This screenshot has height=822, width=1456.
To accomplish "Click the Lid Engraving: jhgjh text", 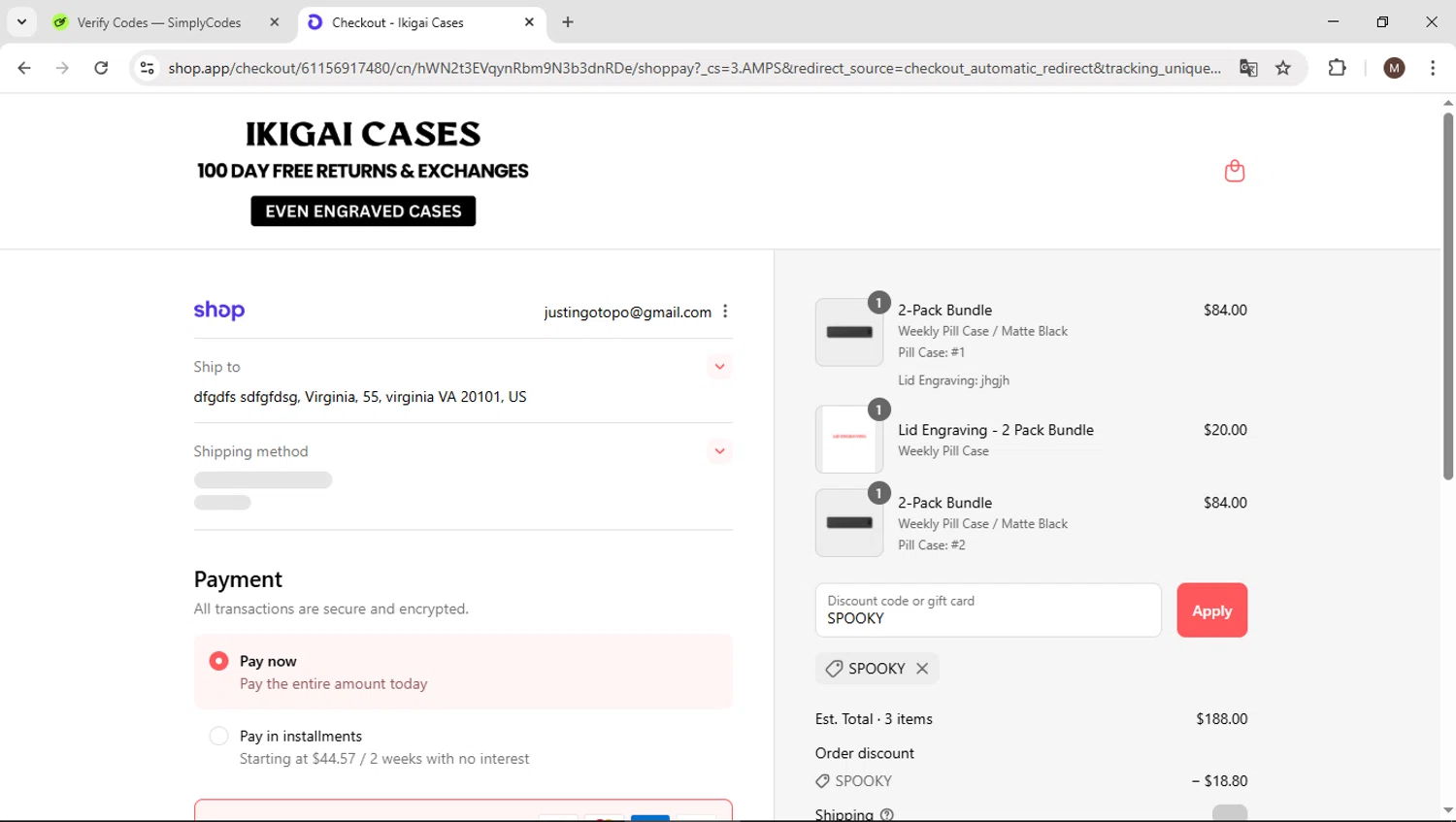I will click(953, 380).
